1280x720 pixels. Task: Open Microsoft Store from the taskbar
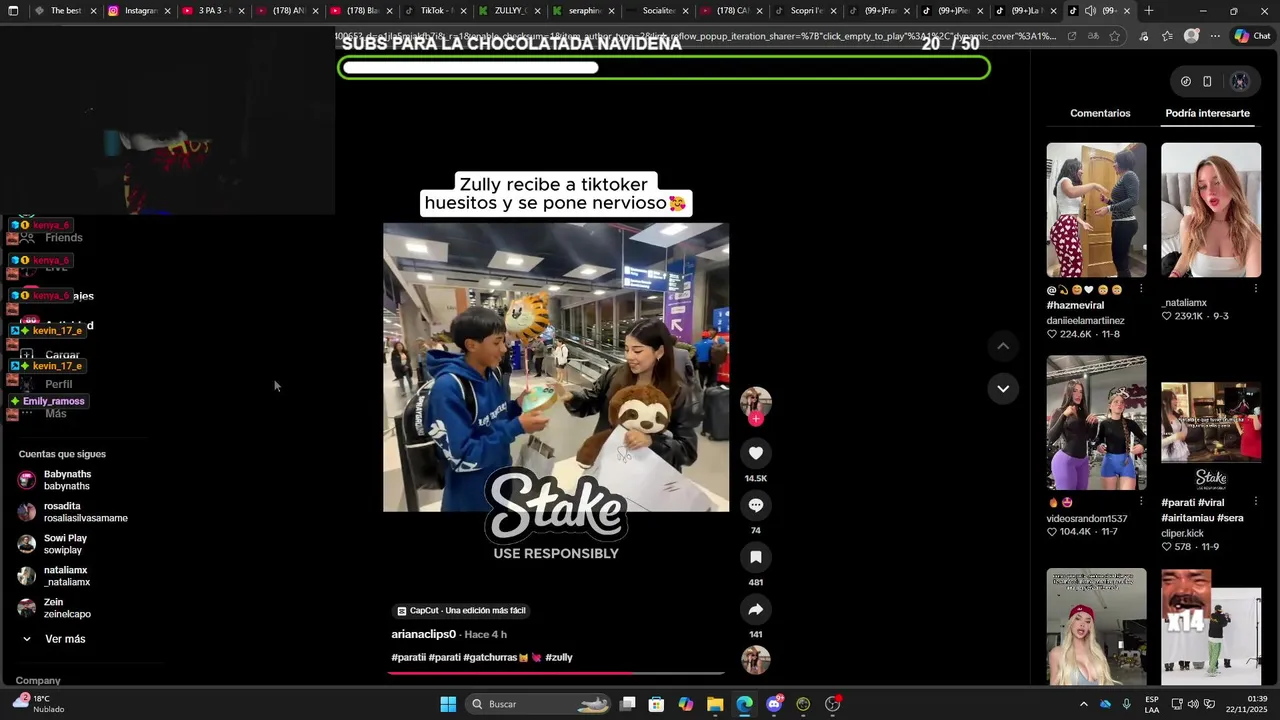(x=656, y=704)
